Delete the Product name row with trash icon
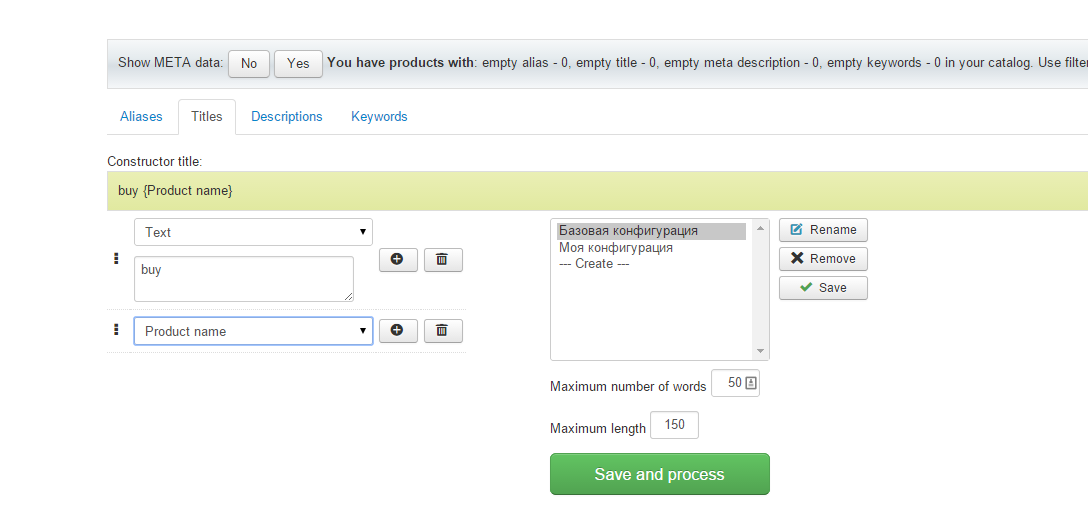The image size is (1088, 525). pyautogui.click(x=443, y=331)
